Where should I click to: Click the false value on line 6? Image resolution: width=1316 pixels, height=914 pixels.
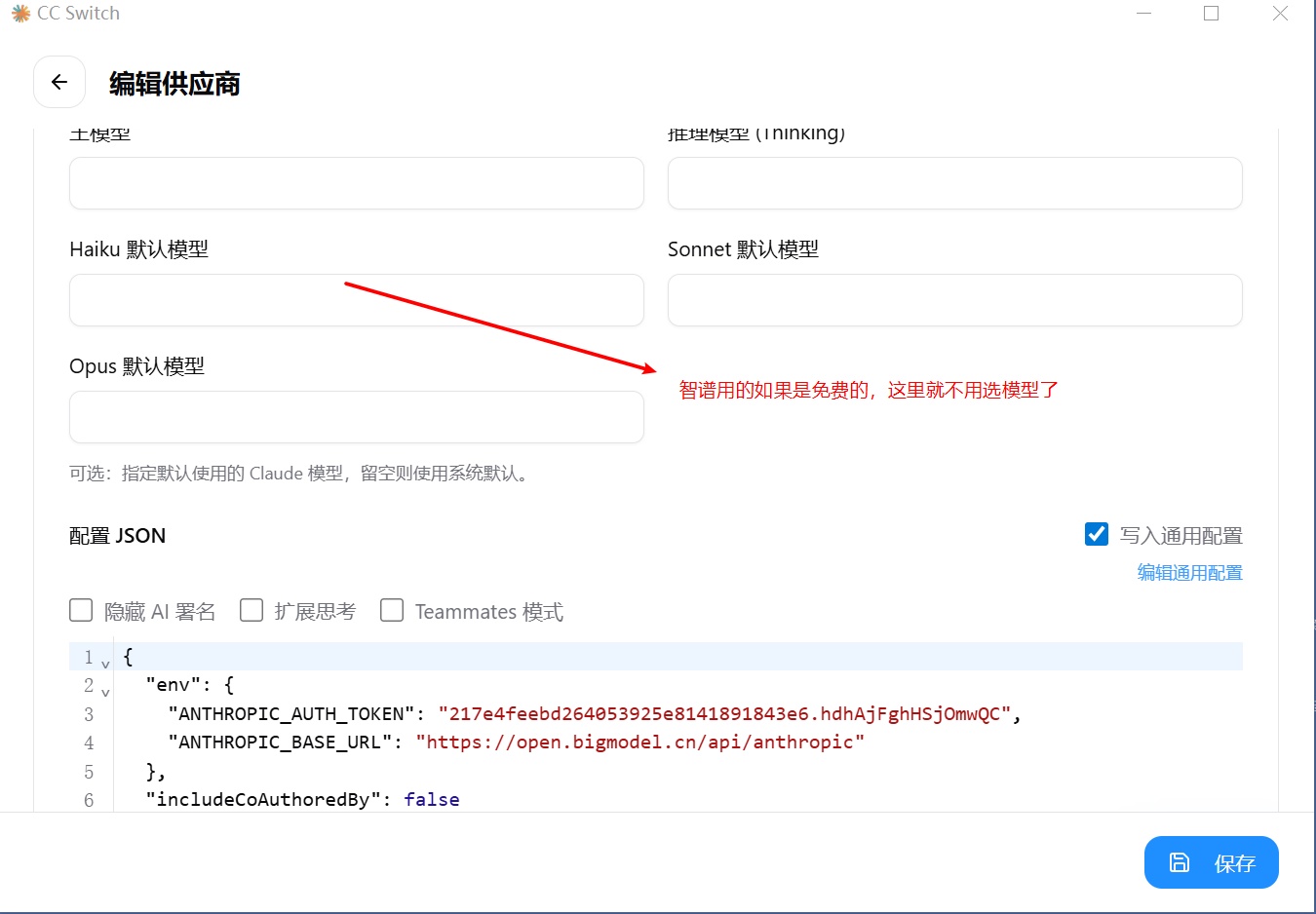(432, 800)
